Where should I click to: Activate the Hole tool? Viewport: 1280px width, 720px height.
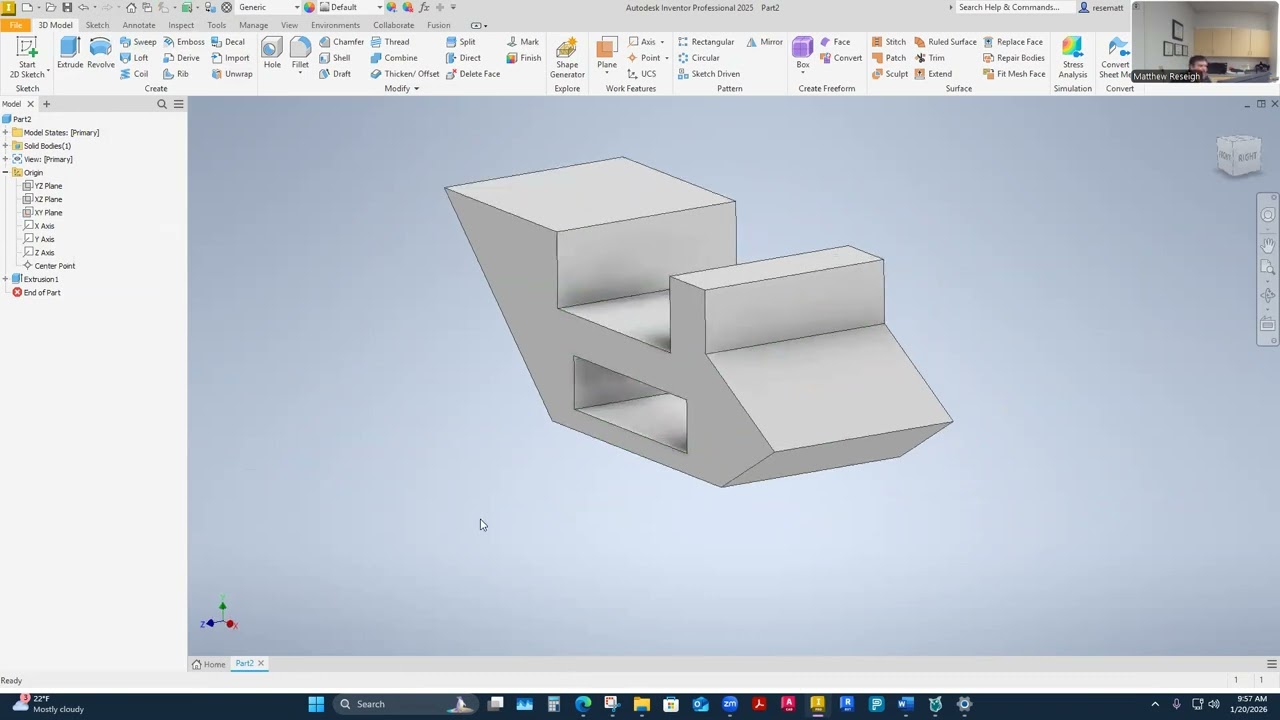pyautogui.click(x=272, y=53)
